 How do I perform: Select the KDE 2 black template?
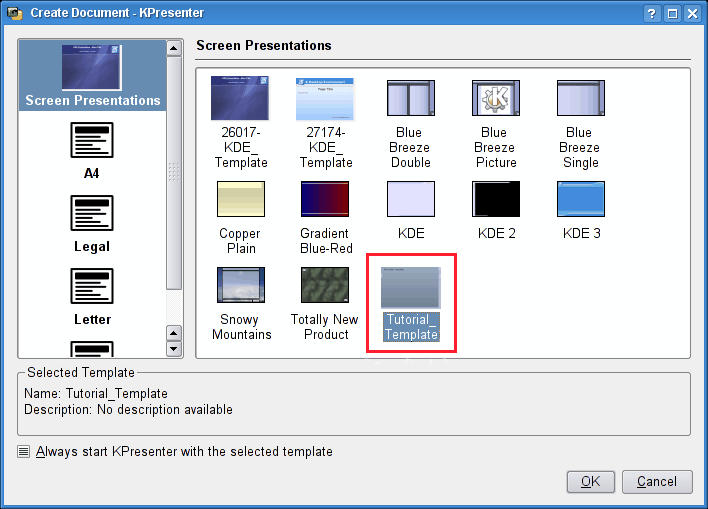tap(496, 199)
